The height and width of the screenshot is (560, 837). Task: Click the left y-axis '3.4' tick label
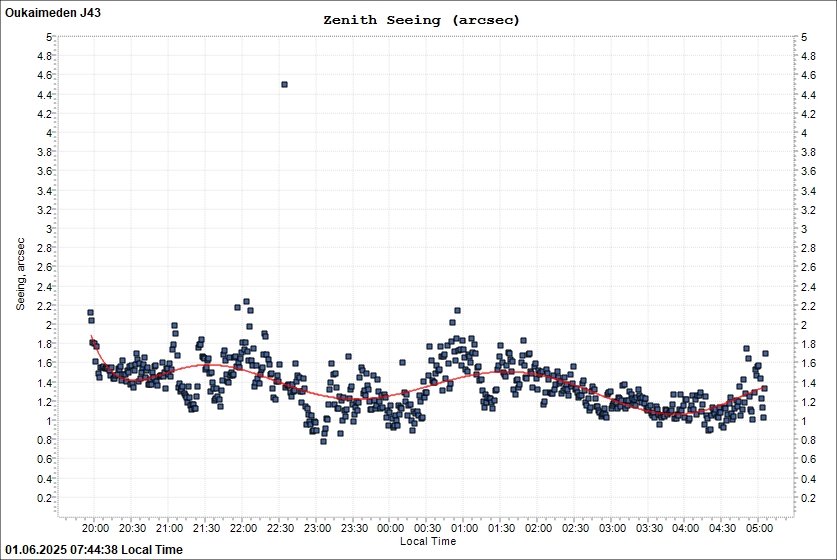pos(44,191)
